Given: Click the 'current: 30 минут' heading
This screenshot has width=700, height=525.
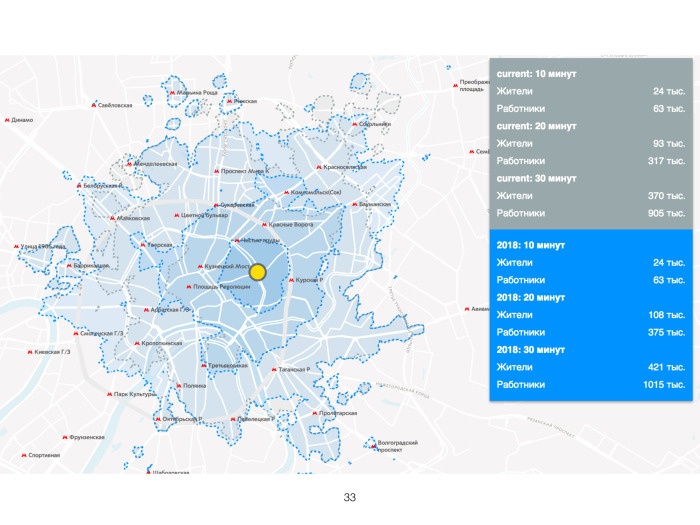Looking at the screenshot, I should pos(536,179).
